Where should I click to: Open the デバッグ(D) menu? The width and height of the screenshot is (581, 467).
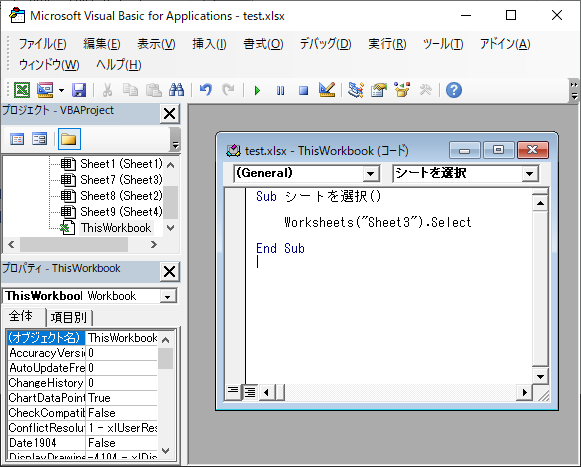pyautogui.click(x=325, y=44)
